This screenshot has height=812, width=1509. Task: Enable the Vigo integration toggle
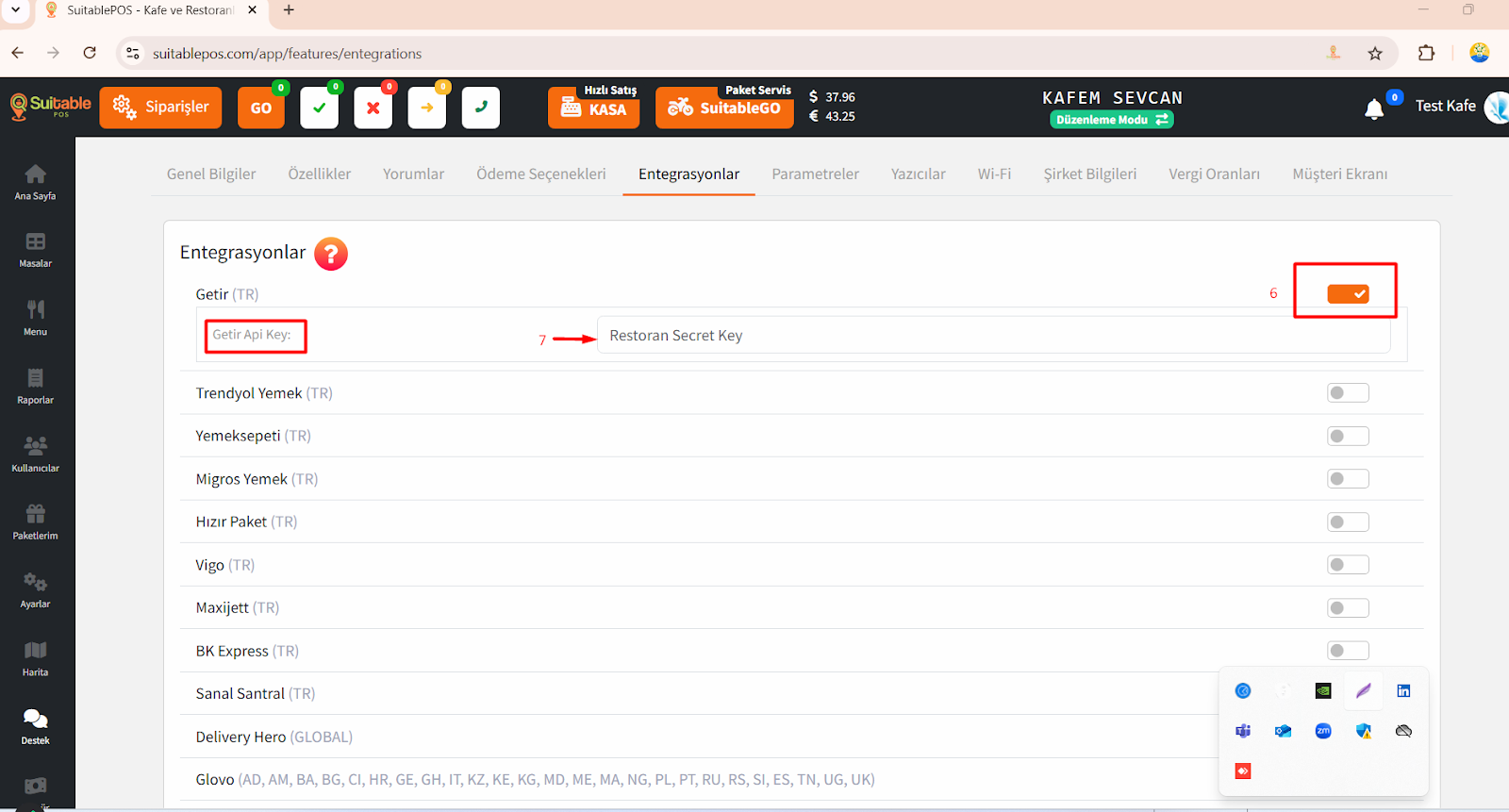[x=1348, y=565]
